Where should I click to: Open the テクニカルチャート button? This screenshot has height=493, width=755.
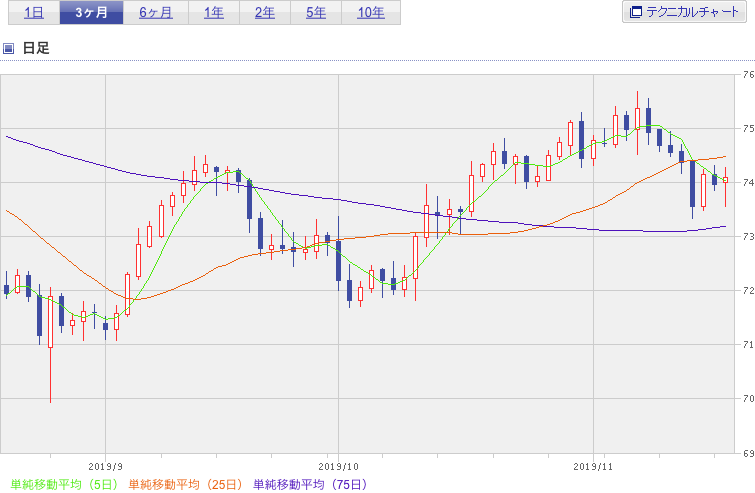pos(684,12)
